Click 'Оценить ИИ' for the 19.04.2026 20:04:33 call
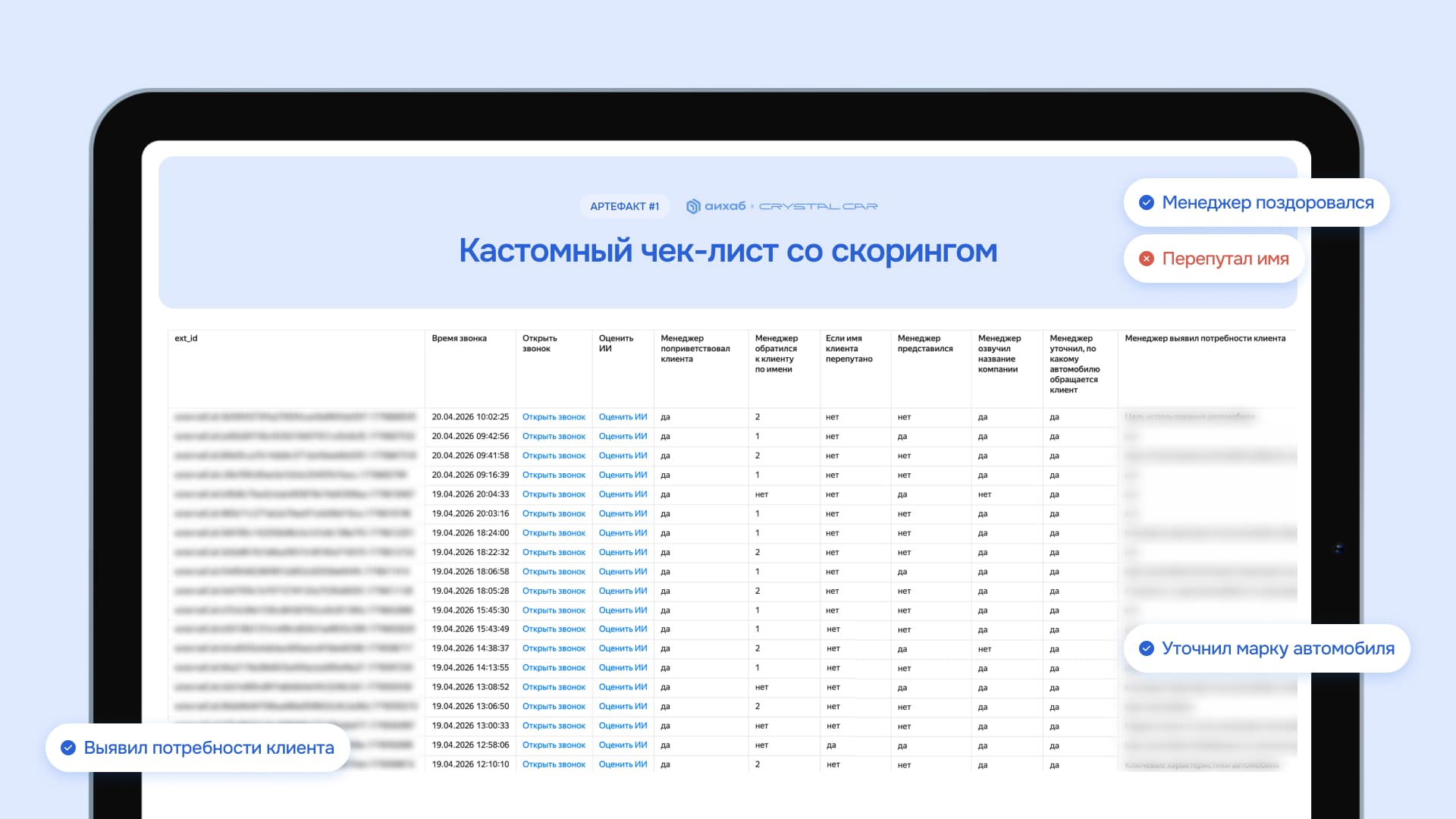The height and width of the screenshot is (819, 1456). tap(623, 494)
